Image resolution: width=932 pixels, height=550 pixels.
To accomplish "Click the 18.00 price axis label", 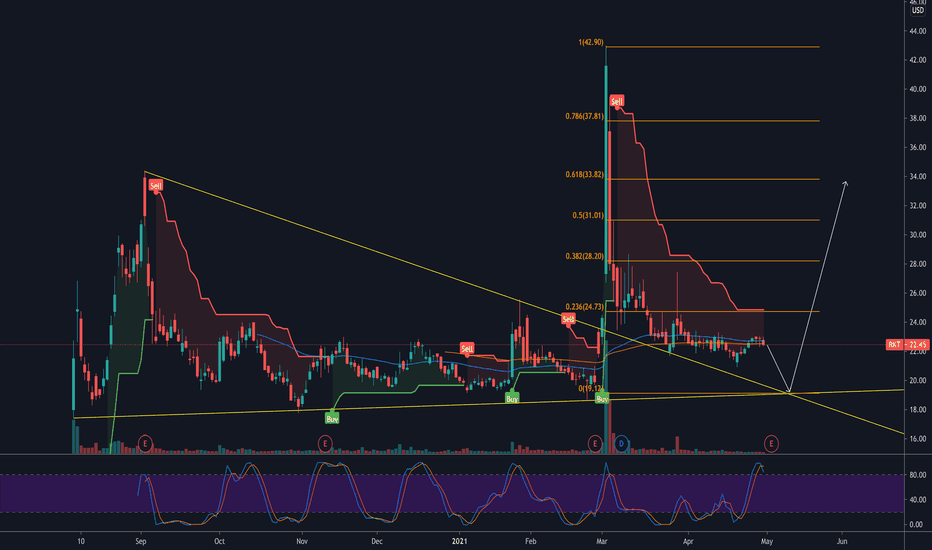I will tap(917, 410).
